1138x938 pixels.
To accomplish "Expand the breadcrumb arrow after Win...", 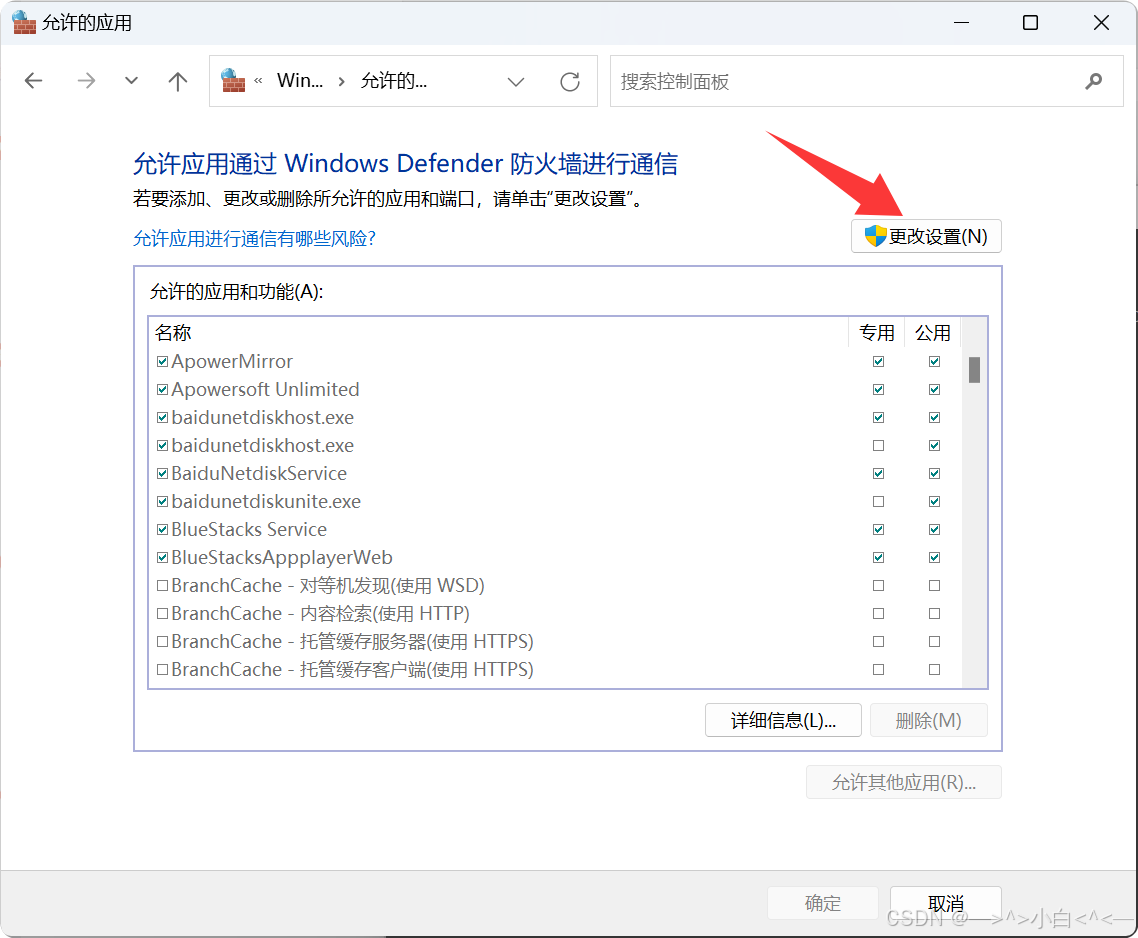I will (x=341, y=81).
